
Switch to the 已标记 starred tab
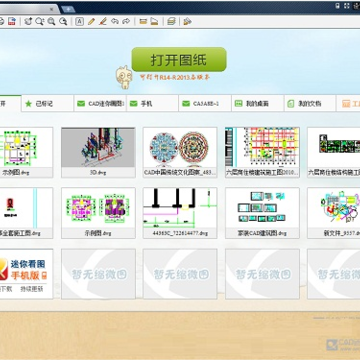coord(47,104)
